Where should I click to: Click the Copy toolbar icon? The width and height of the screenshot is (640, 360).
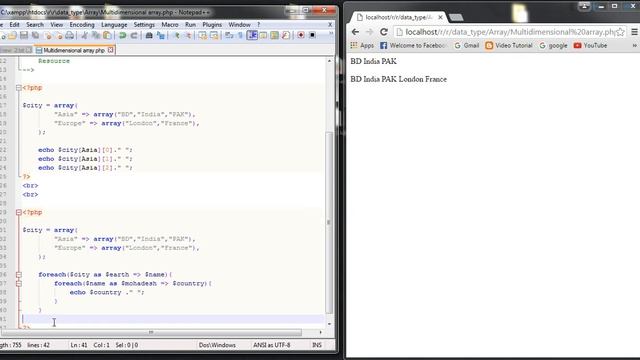point(96,36)
